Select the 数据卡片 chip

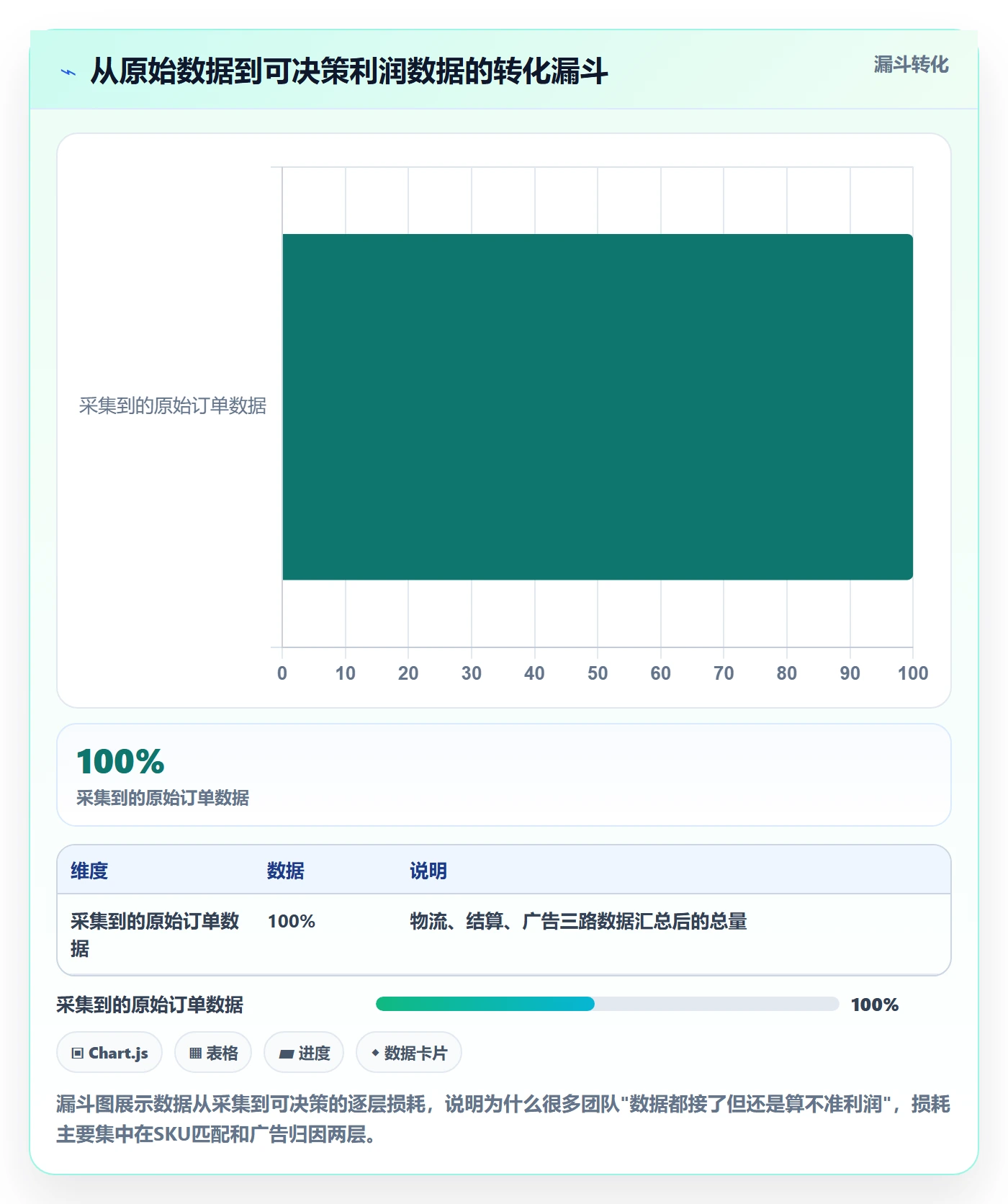coord(409,1053)
